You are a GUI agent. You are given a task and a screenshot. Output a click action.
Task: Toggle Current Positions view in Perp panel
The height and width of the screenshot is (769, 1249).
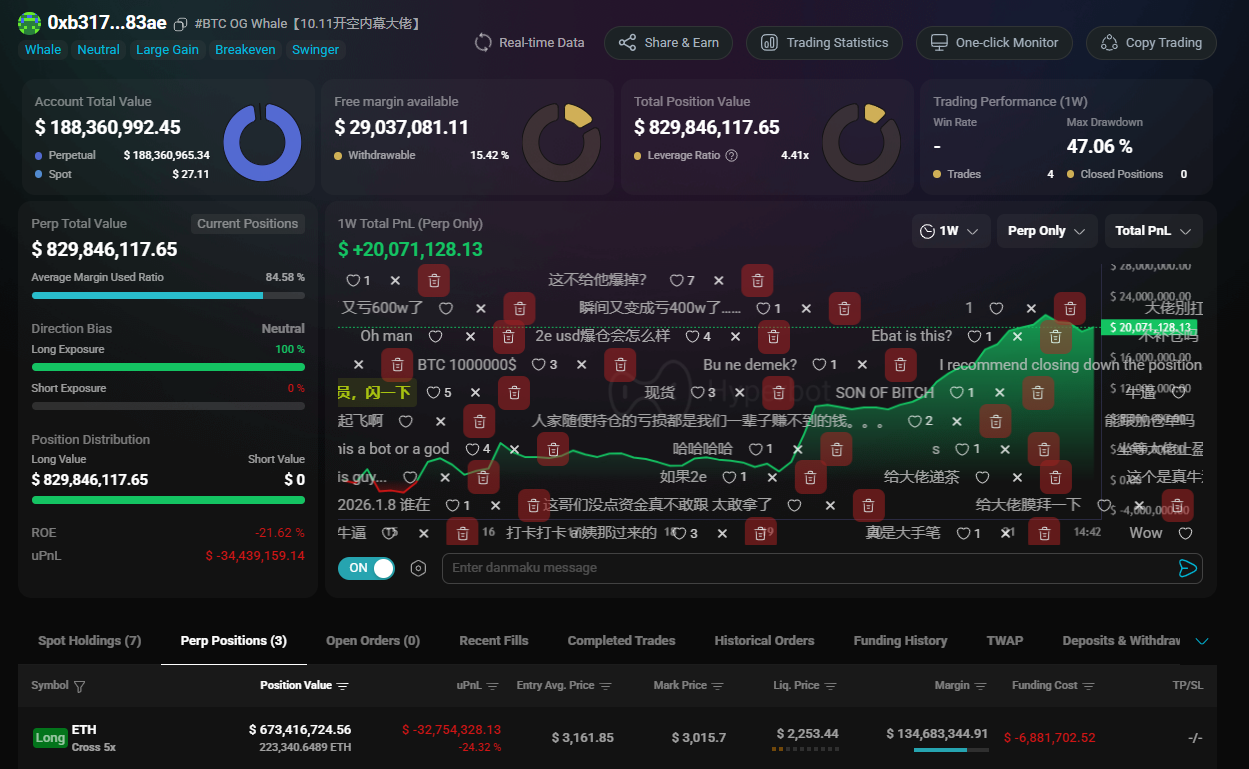click(x=247, y=224)
